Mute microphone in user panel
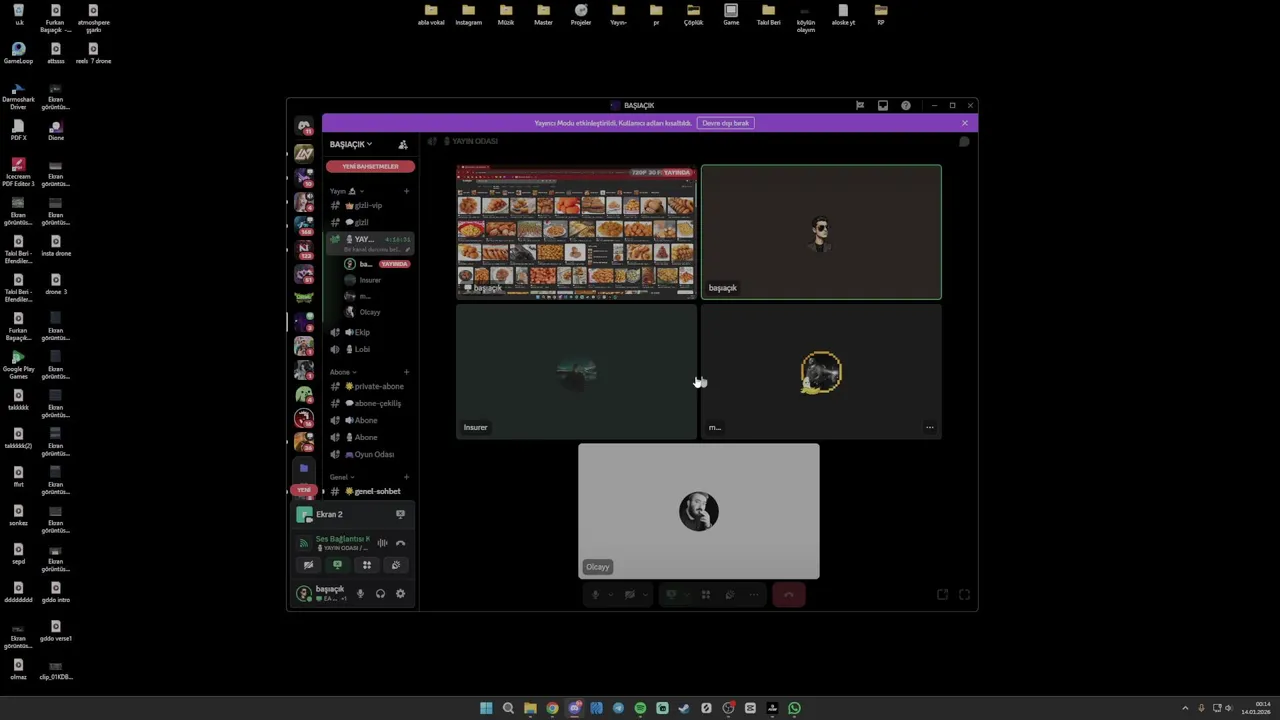 pos(360,594)
